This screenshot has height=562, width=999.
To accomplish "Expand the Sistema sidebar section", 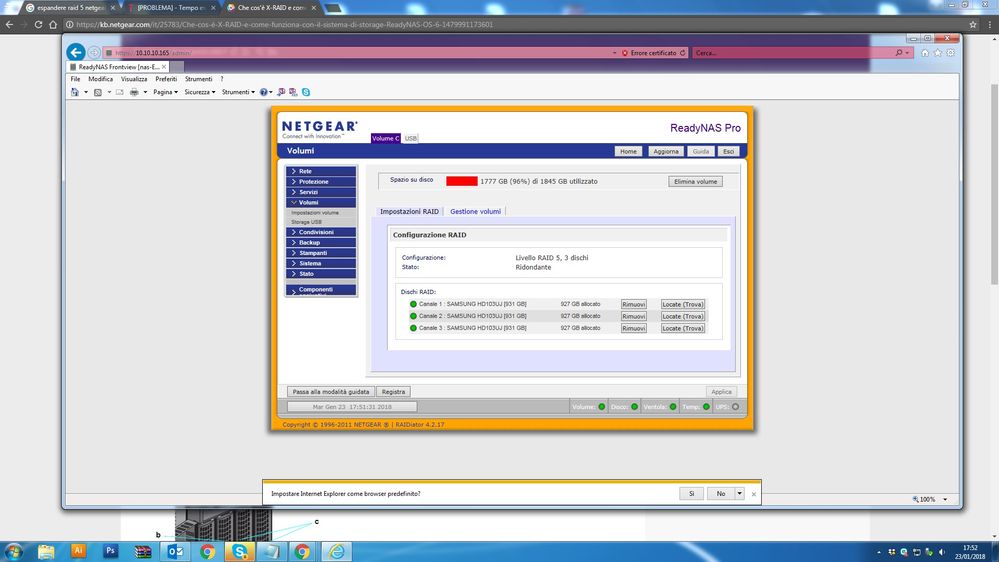I will pos(321,263).
